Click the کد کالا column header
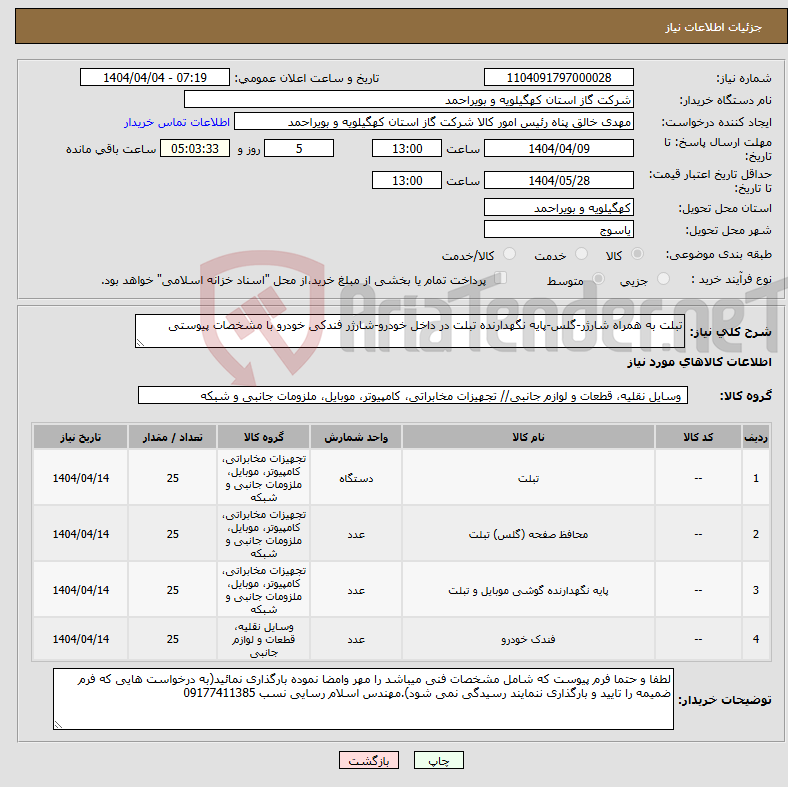 click(698, 437)
